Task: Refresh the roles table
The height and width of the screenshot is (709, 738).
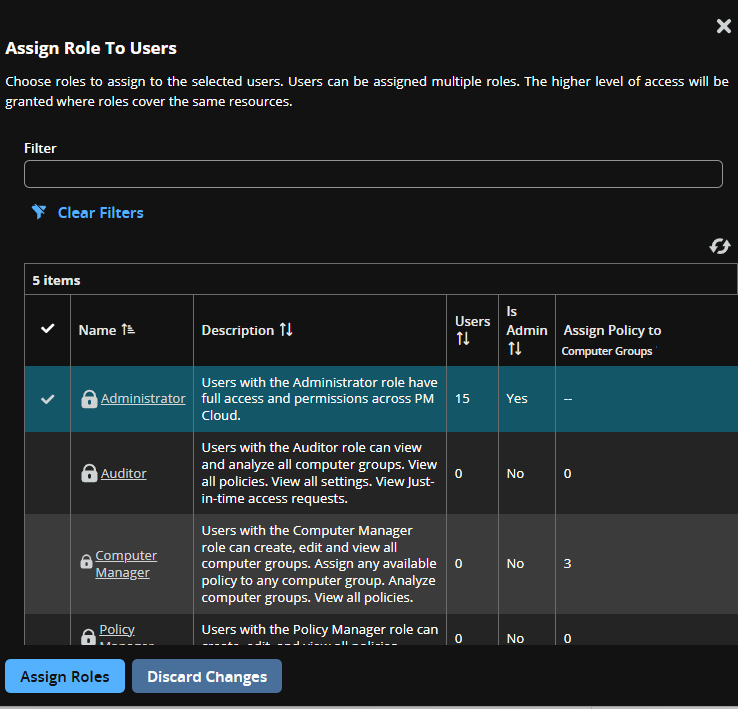Action: (x=720, y=246)
